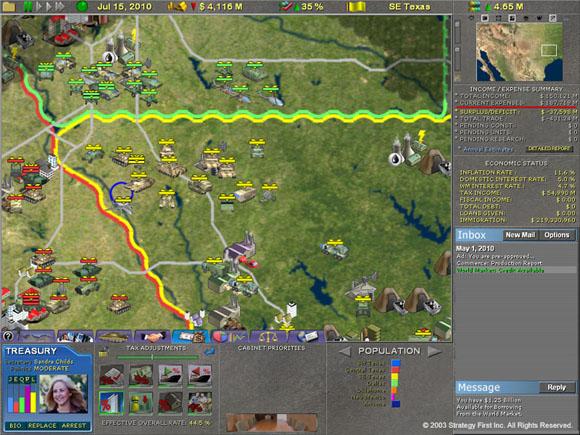The height and width of the screenshot is (435, 580).
Task: Toggle the sixth minimap filter icon
Action: pos(539,18)
